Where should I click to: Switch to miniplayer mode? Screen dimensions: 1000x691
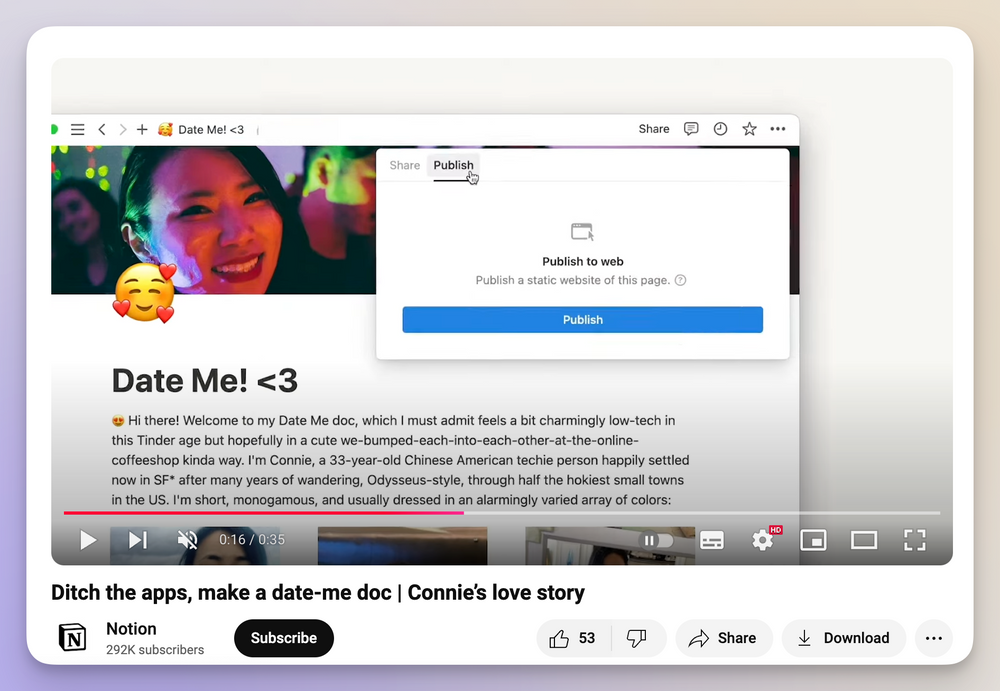pos(813,540)
